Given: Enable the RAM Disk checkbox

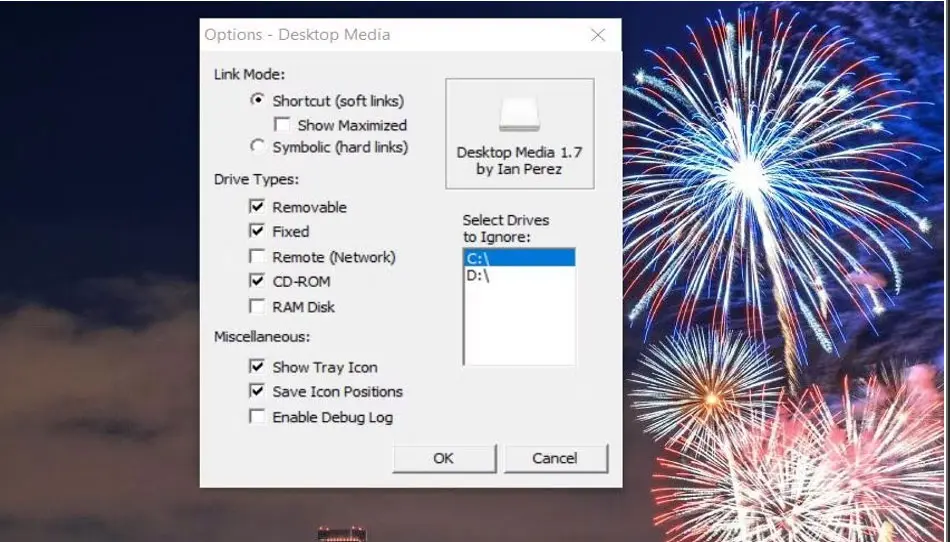Looking at the screenshot, I should (x=257, y=306).
